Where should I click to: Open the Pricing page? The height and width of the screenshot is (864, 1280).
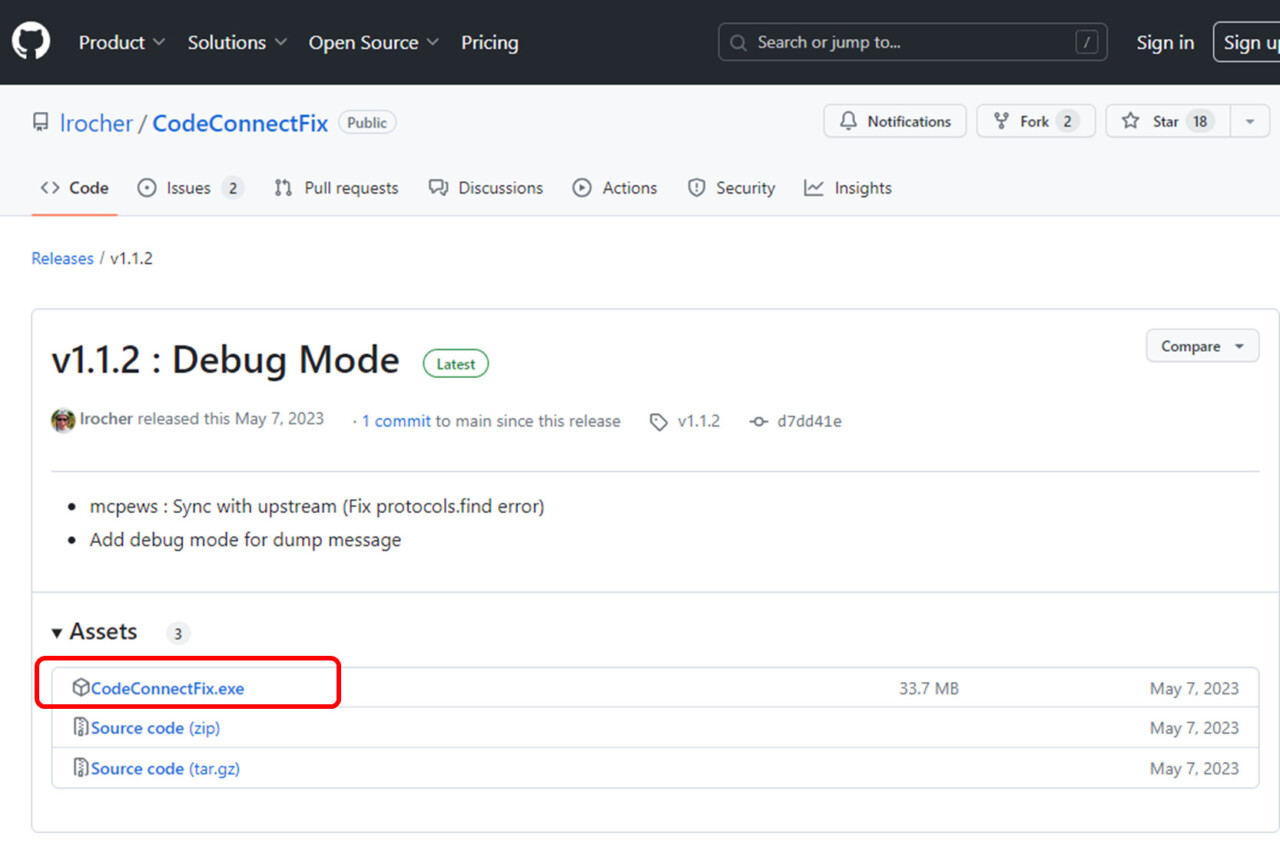click(489, 42)
